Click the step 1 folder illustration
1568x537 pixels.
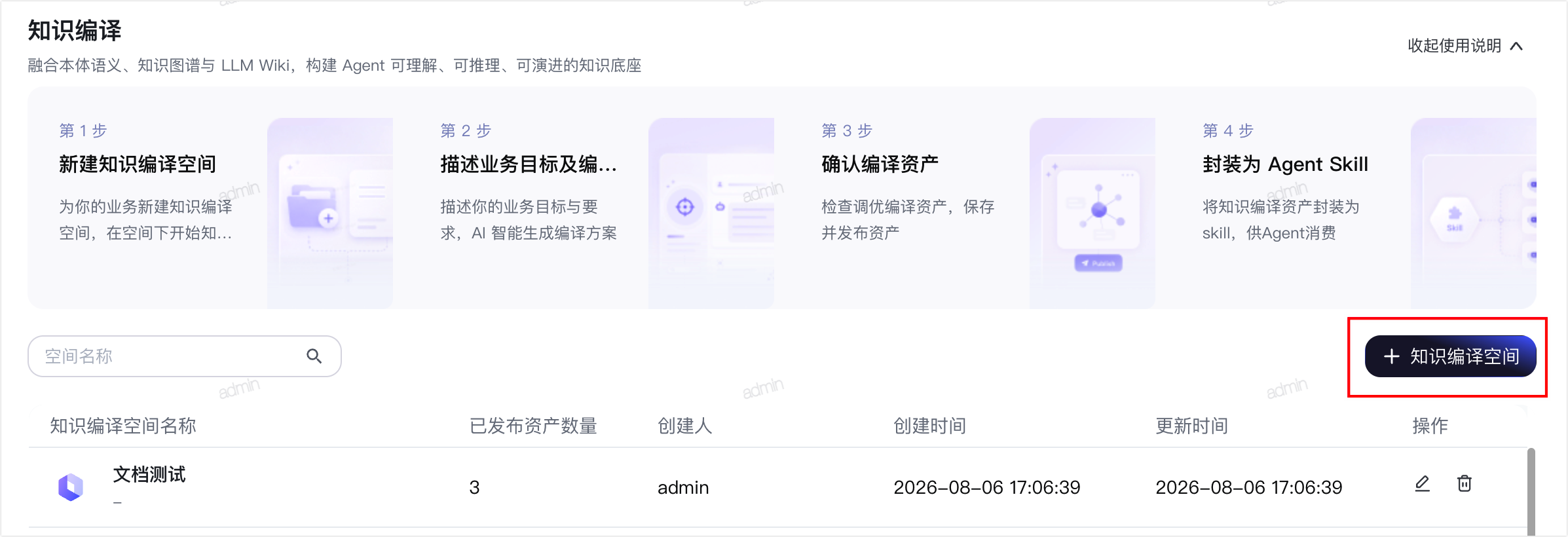coord(330,213)
